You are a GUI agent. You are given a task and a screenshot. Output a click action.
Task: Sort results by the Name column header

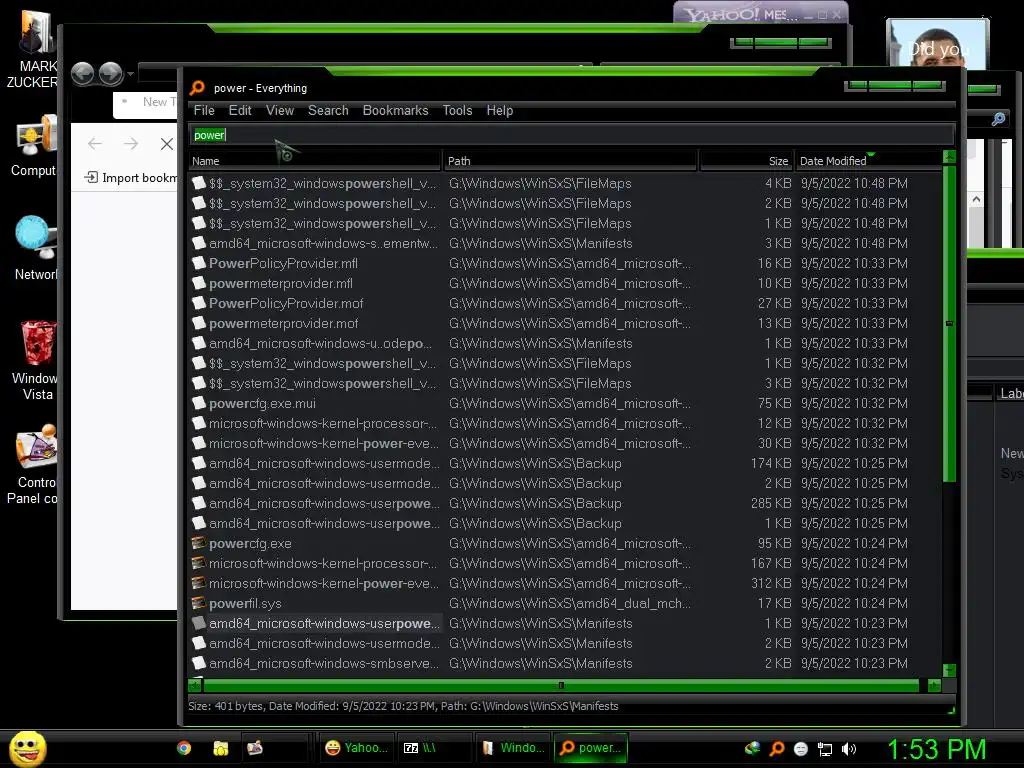click(x=315, y=161)
